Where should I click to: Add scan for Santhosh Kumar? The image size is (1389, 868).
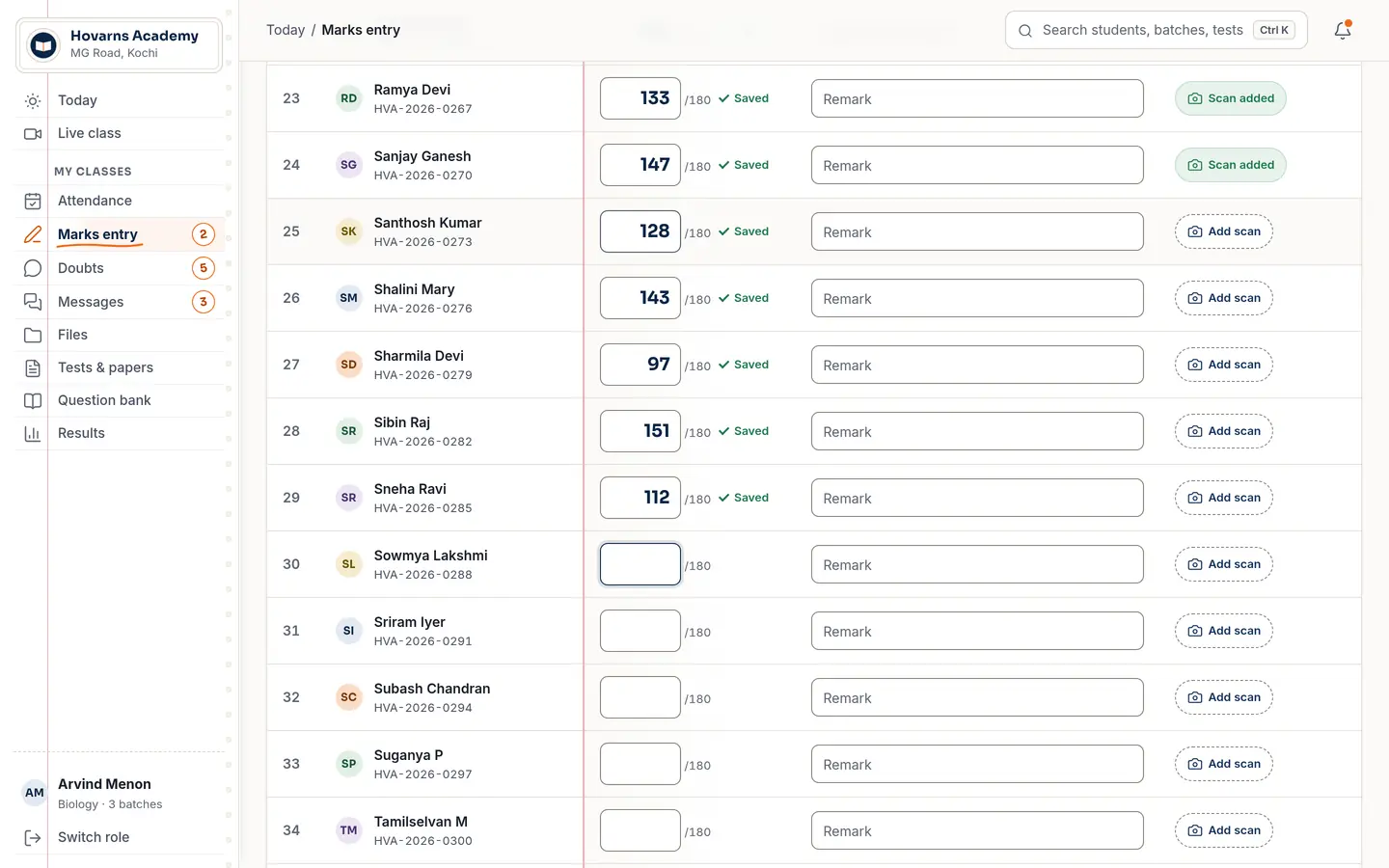pyautogui.click(x=1223, y=231)
